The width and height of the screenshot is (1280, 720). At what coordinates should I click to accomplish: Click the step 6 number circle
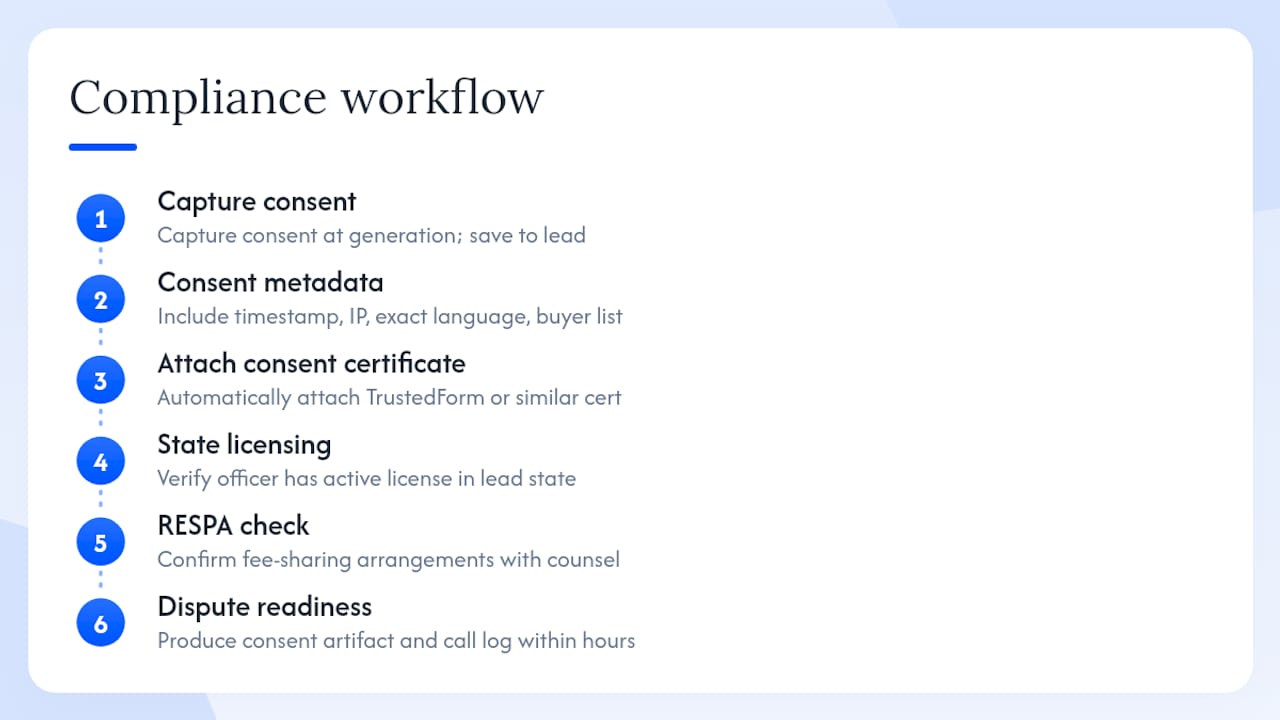100,624
